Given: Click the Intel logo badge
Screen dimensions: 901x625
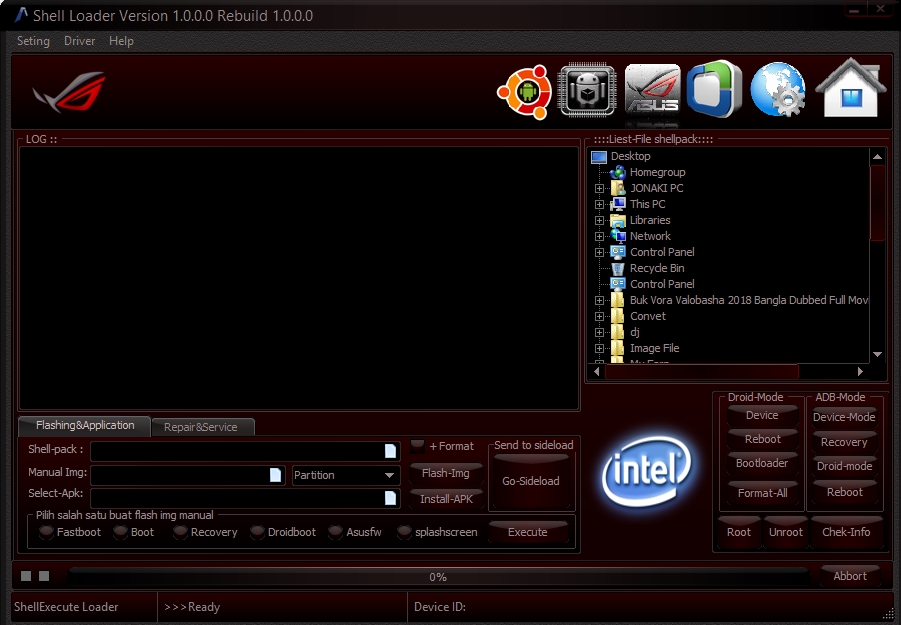Looking at the screenshot, I should [x=646, y=471].
